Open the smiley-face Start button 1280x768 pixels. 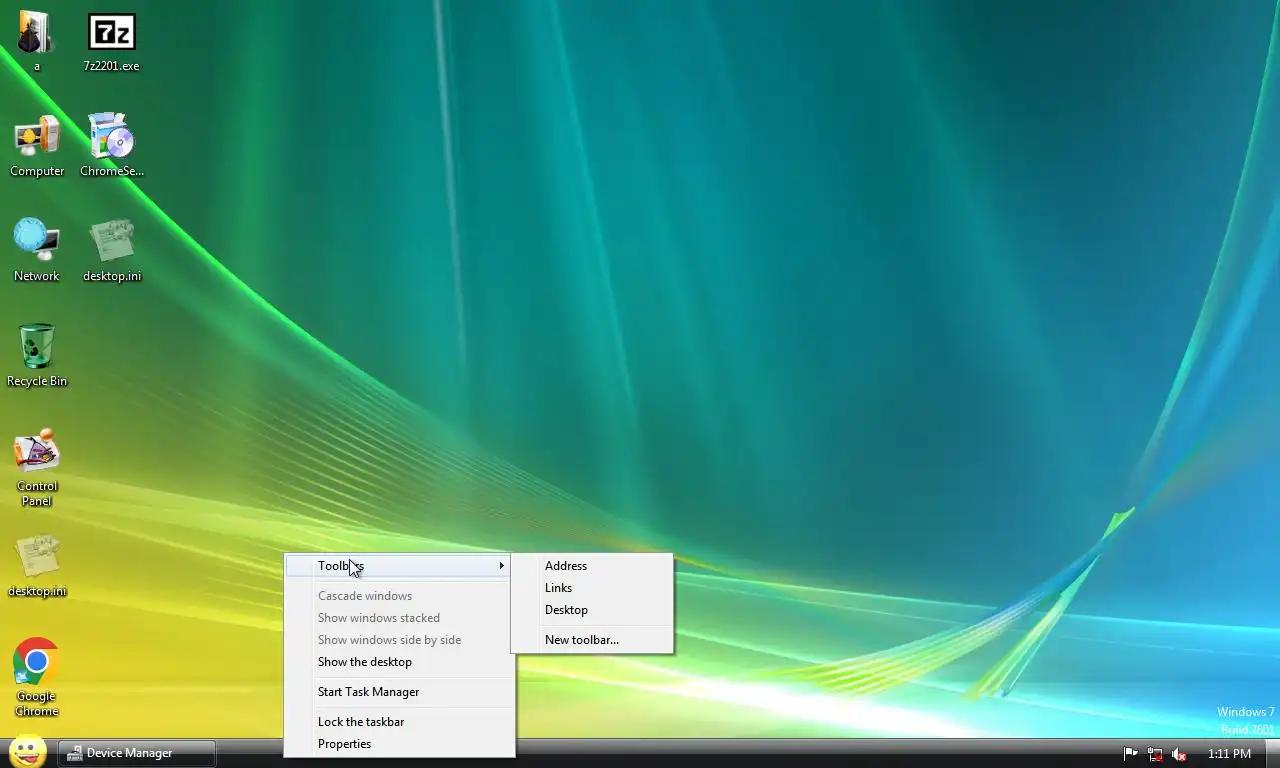coord(27,752)
